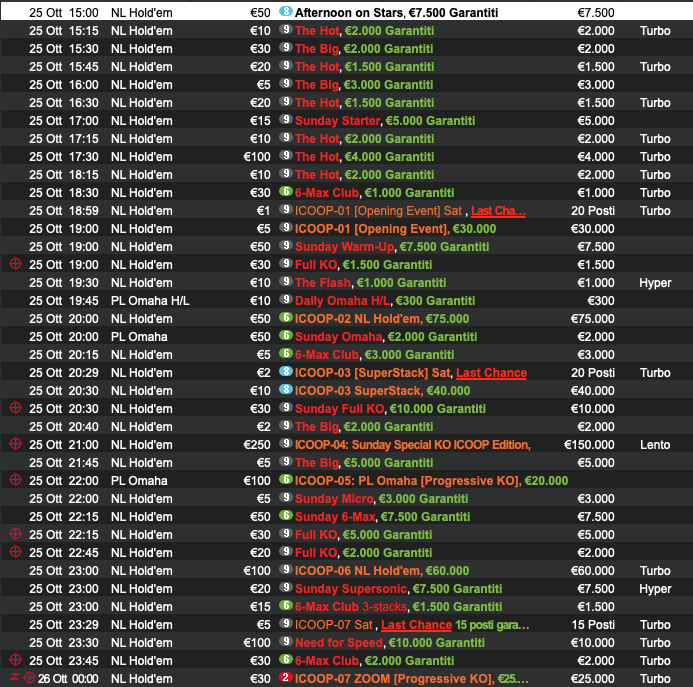Screen dimensions: 693x687
Task: Click the green 6-max badge on 20:15 6-Max Club
Action: pos(286,354)
